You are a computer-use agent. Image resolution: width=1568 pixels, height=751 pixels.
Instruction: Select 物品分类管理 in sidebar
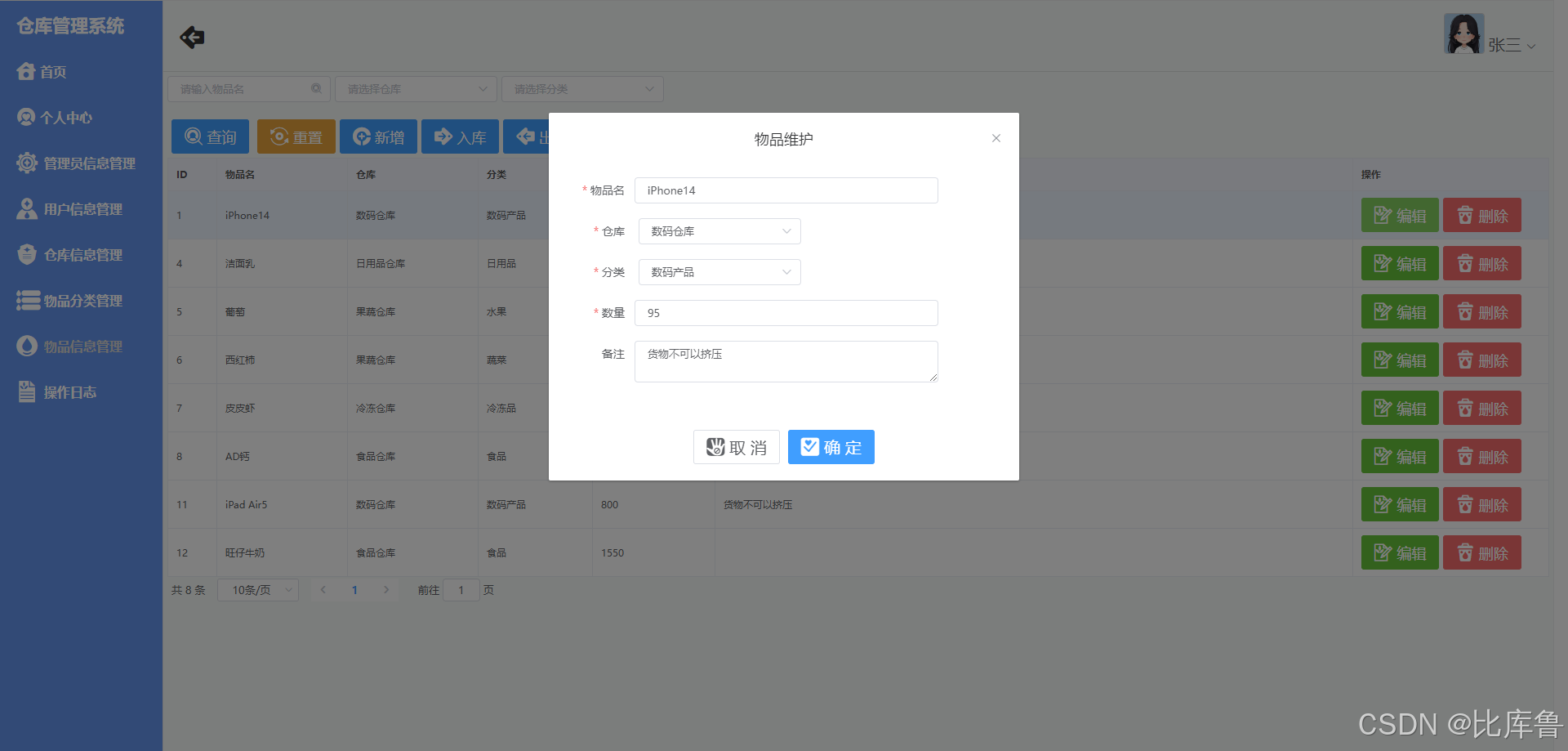pos(82,300)
